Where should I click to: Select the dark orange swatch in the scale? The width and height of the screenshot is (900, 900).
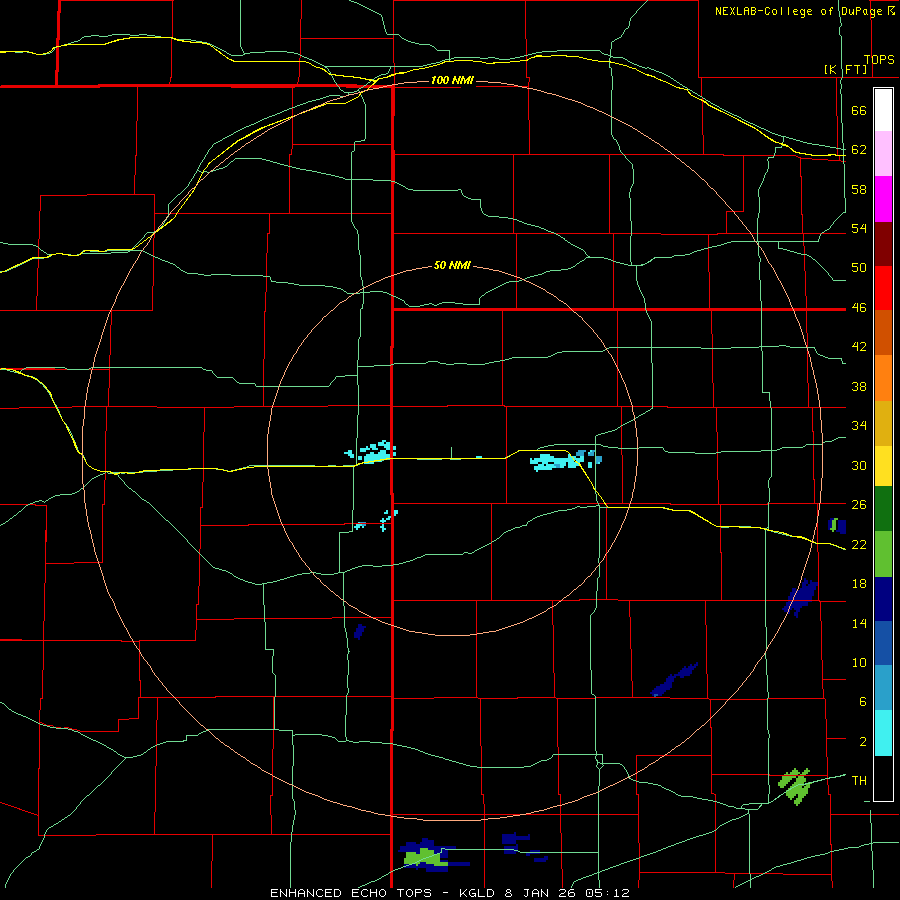pyautogui.click(x=883, y=332)
